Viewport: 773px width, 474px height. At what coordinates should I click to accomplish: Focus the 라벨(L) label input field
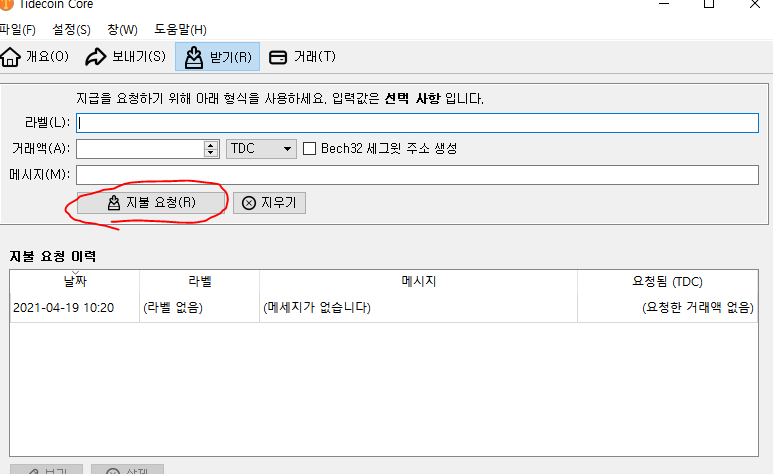click(417, 123)
